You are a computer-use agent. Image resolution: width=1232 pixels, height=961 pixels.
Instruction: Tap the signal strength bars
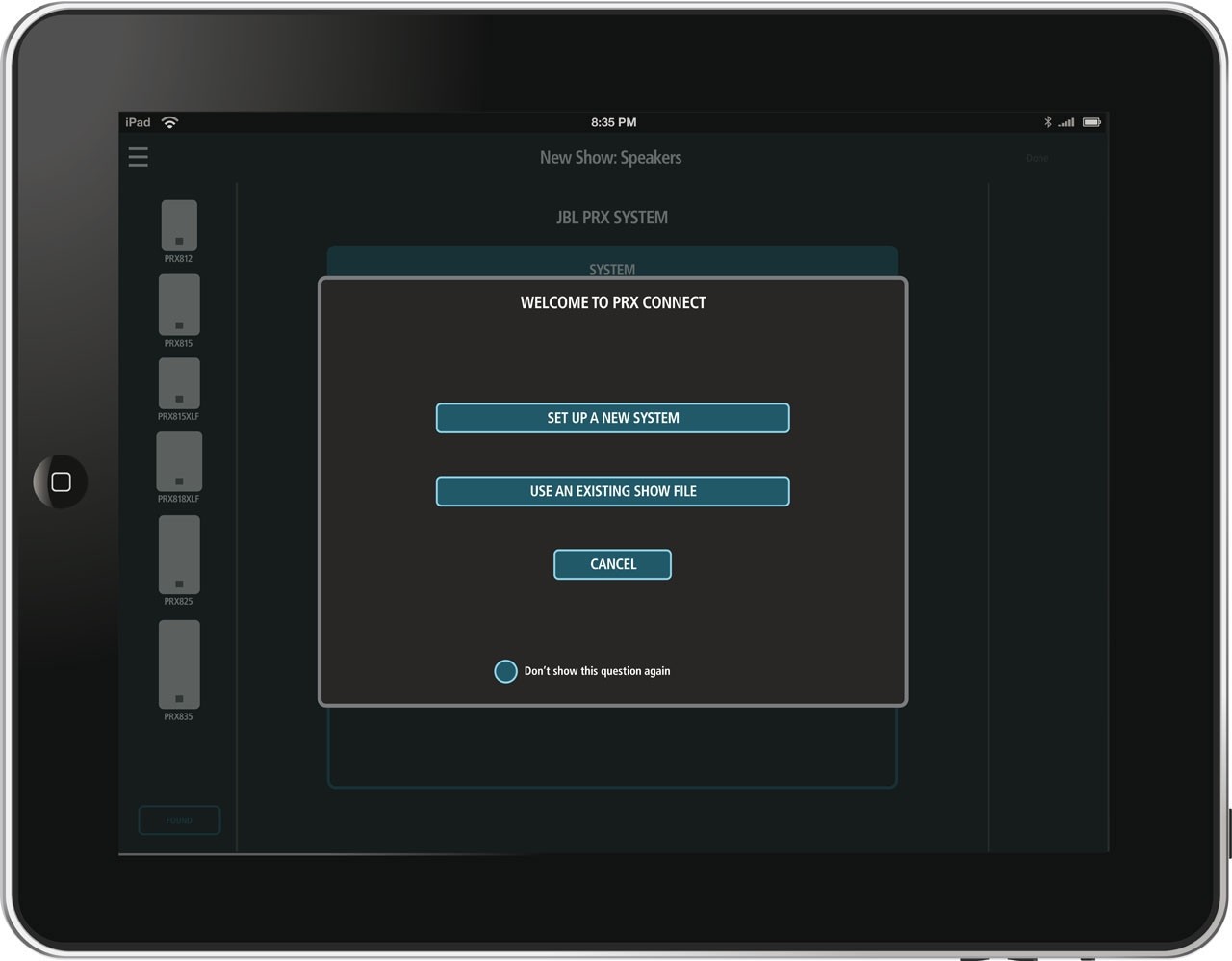[1066, 122]
